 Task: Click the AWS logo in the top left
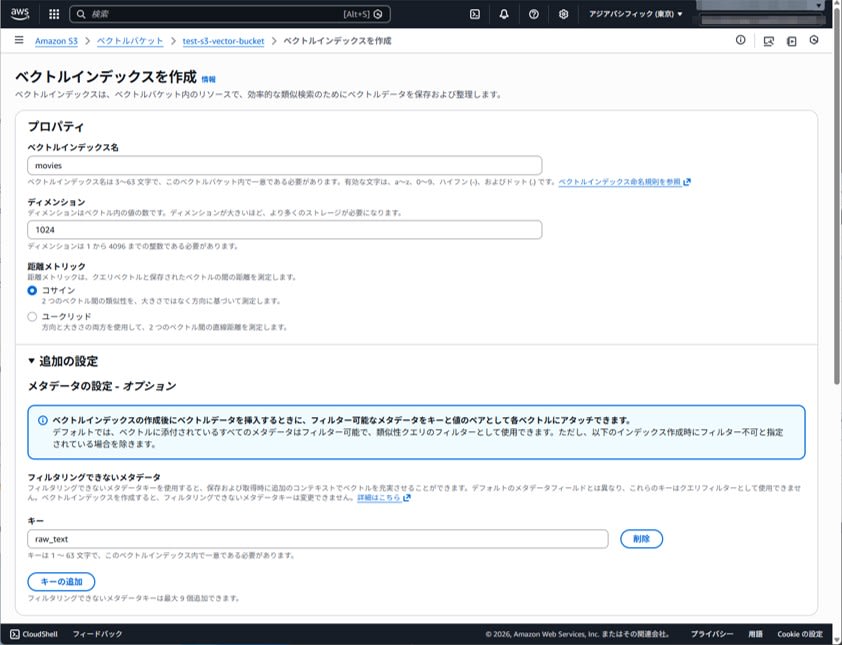(21, 14)
